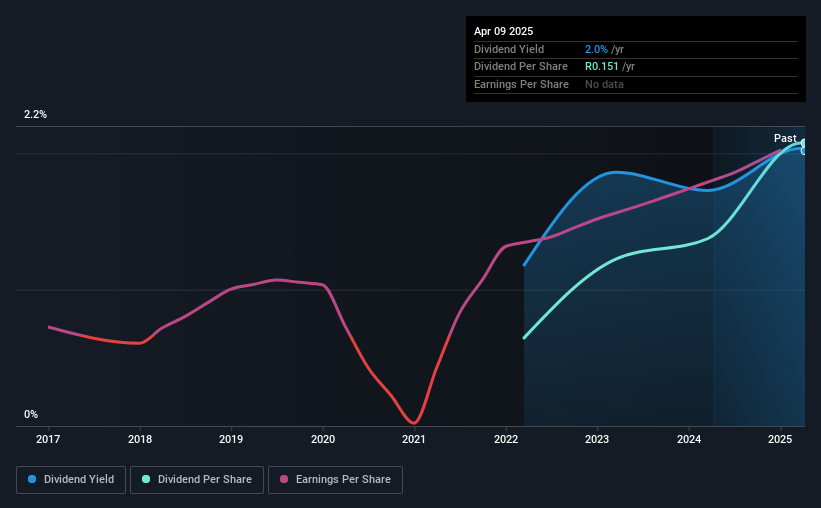
Task: Click the 2019 x-axis label
Action: [x=231, y=439]
